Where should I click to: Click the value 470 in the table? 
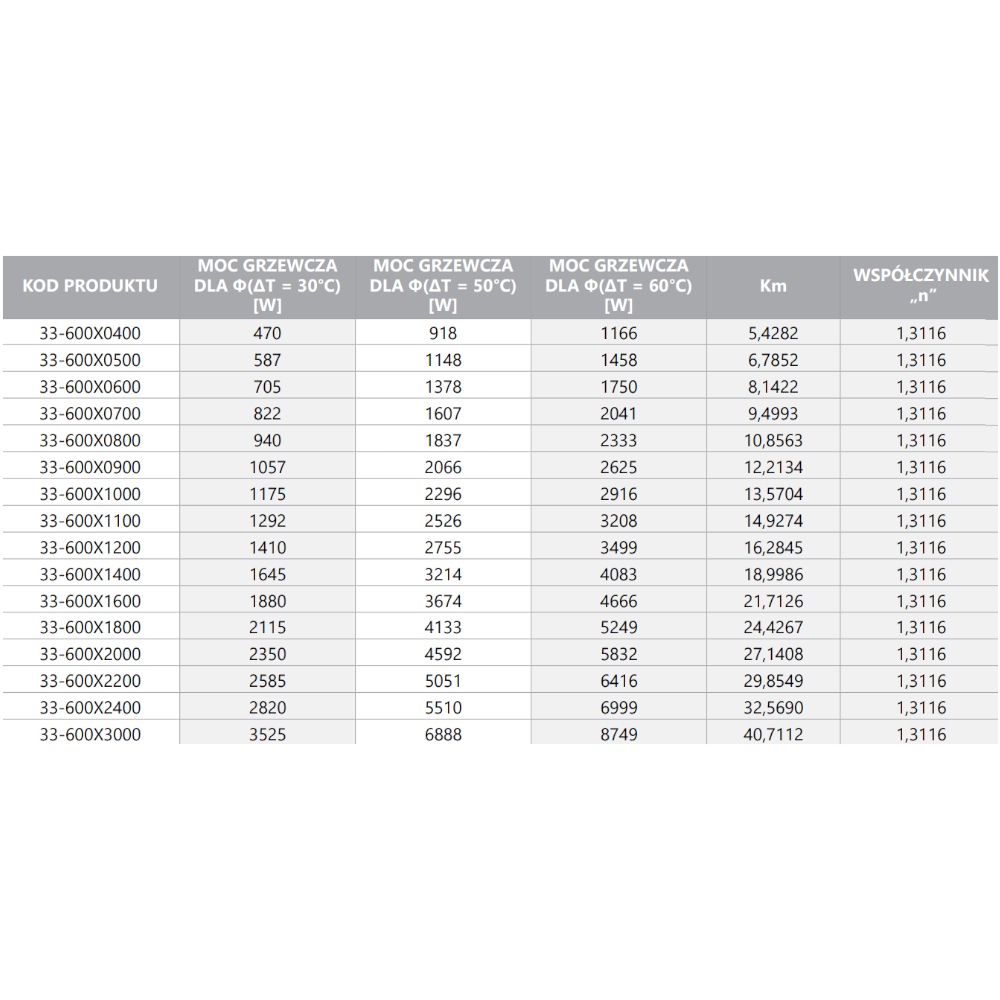(x=268, y=334)
